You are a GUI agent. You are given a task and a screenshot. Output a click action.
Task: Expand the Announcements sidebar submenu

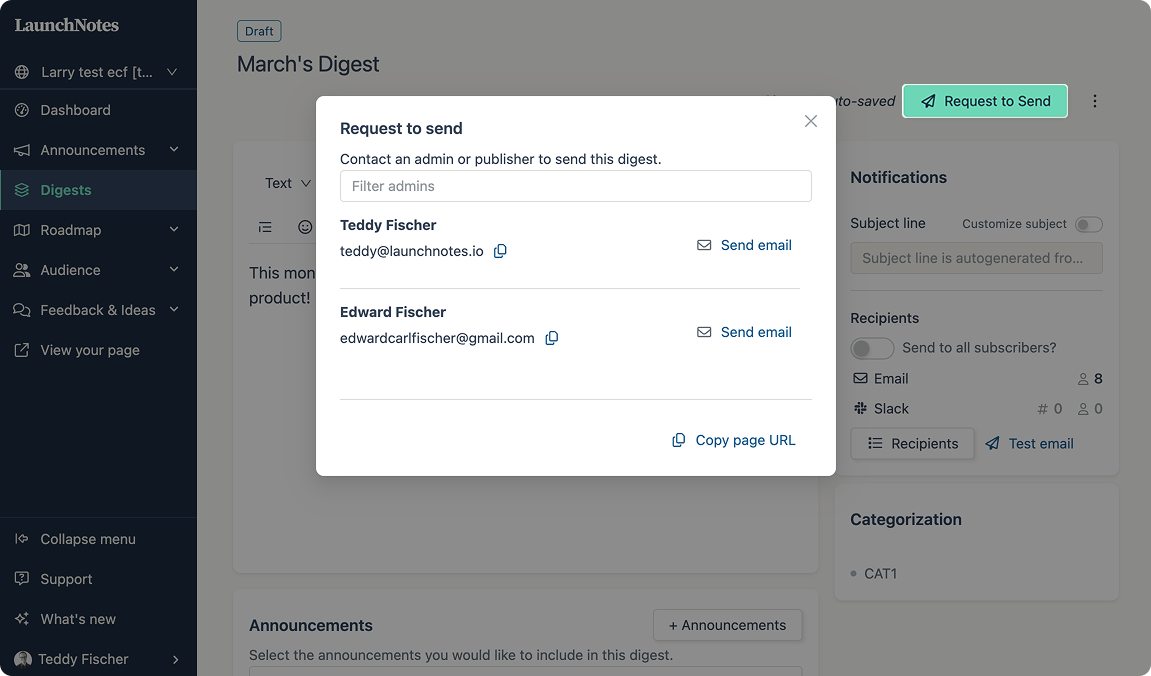pyautogui.click(x=174, y=150)
